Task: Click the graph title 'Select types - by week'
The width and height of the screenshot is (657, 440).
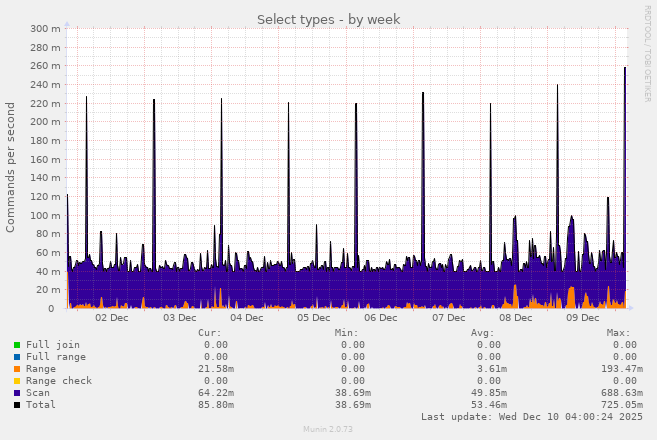Action: pyautogui.click(x=328, y=19)
